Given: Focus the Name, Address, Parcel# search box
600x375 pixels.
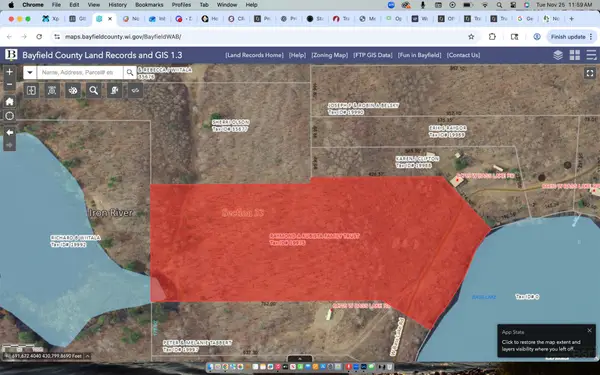Looking at the screenshot, I should point(80,72).
